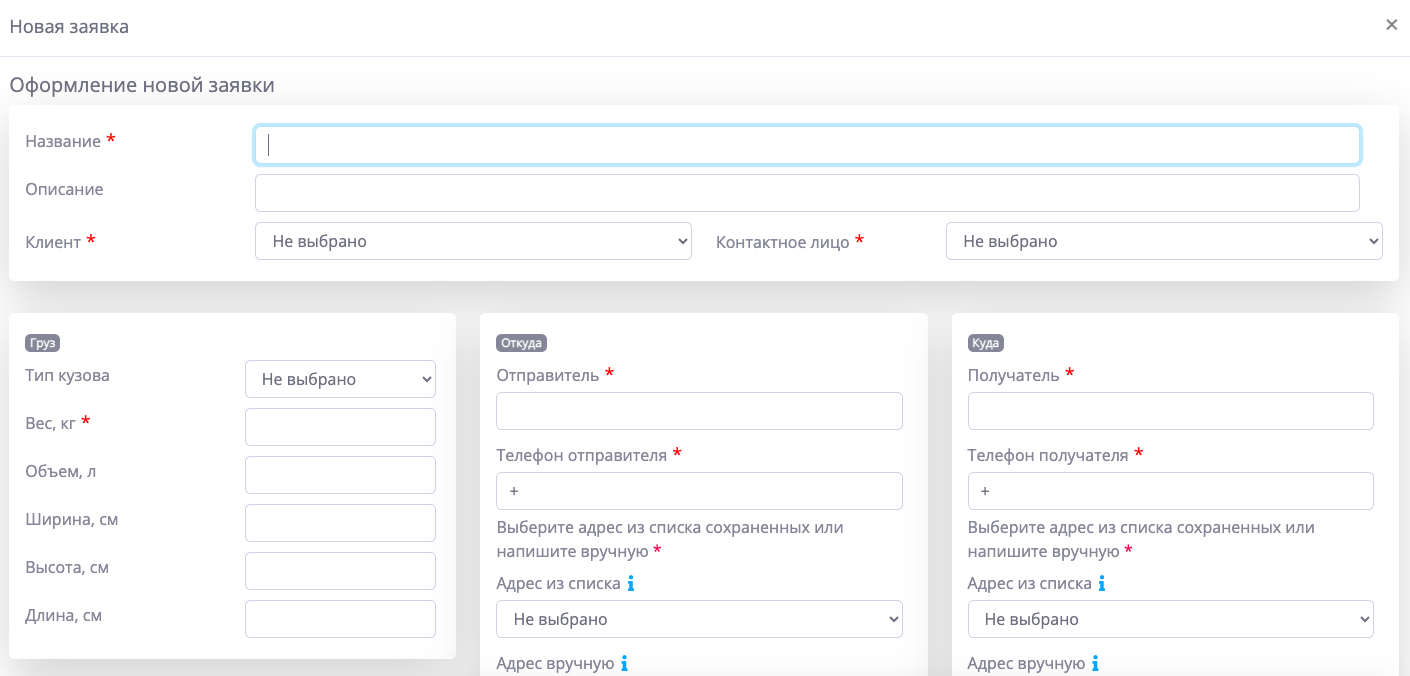Select the 'Вес, кг' input
This screenshot has width=1410, height=676.
click(x=340, y=427)
